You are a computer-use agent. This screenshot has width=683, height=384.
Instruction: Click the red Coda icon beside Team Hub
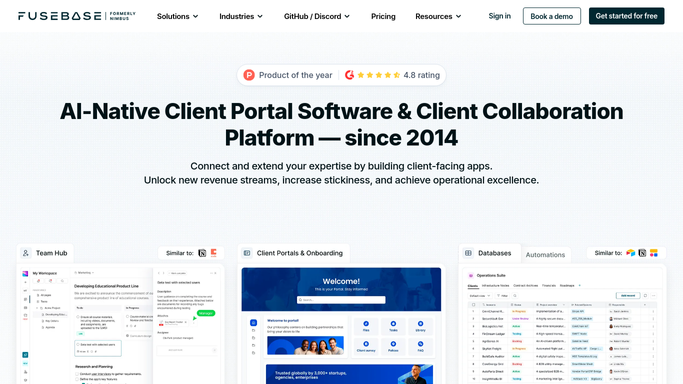[x=213, y=253]
